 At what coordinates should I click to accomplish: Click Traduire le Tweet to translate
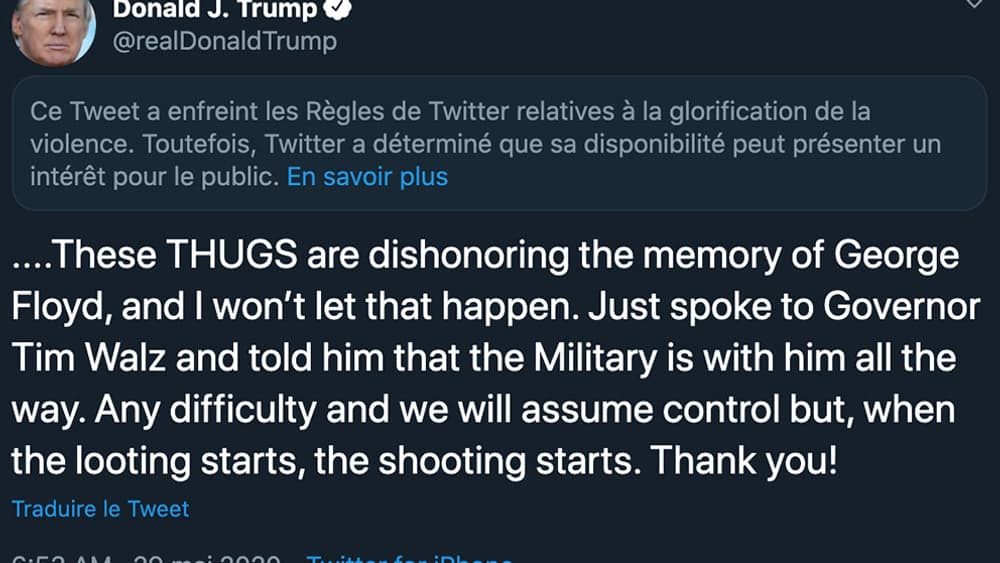coord(100,508)
